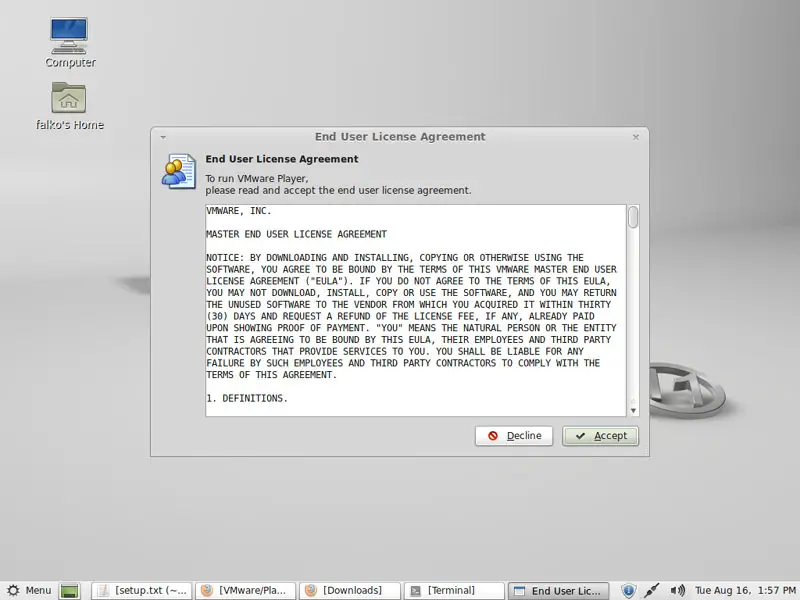This screenshot has width=800, height=600.
Task: Click the update manager shield tray icon
Action: point(629,591)
